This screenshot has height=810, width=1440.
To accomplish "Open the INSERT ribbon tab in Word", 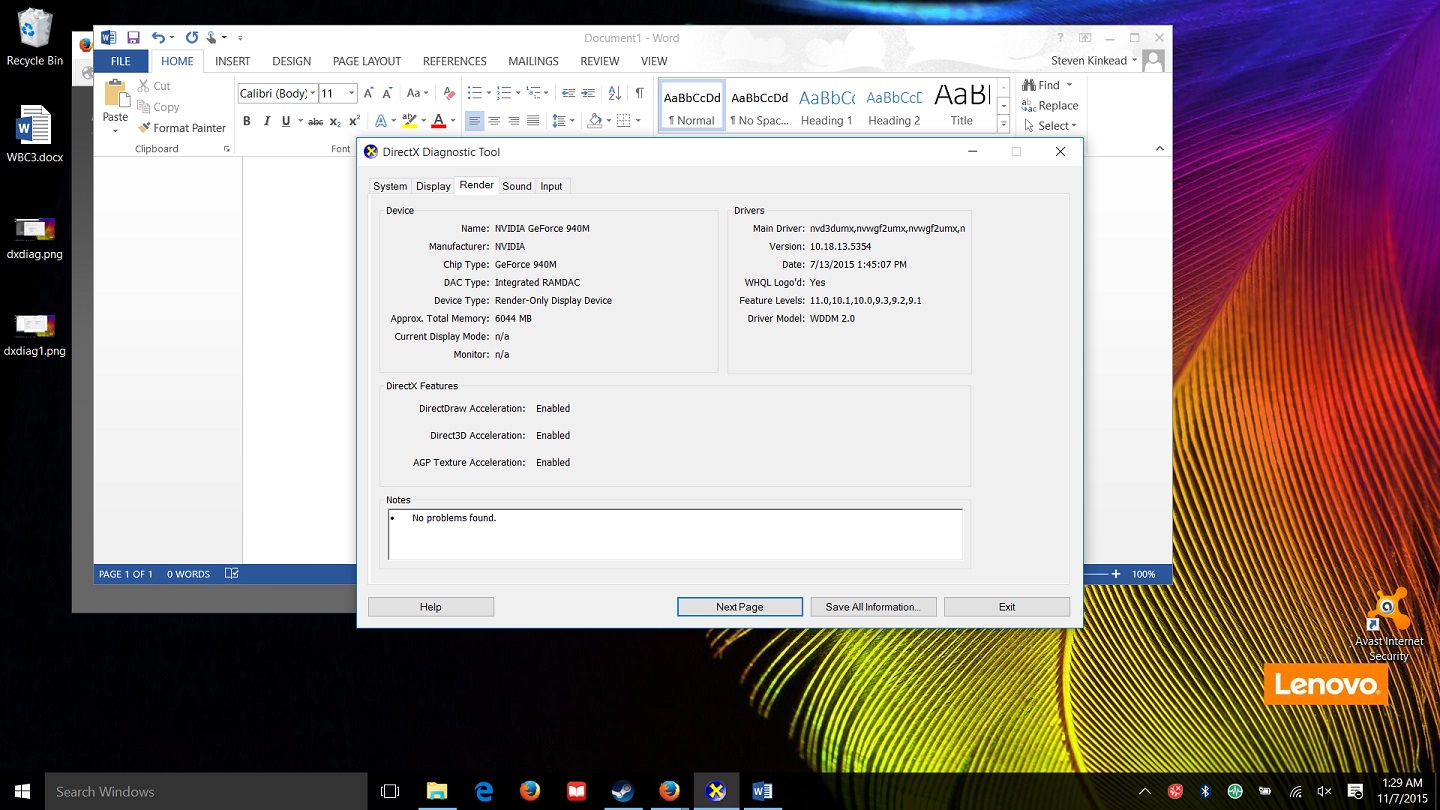I will (x=233, y=61).
